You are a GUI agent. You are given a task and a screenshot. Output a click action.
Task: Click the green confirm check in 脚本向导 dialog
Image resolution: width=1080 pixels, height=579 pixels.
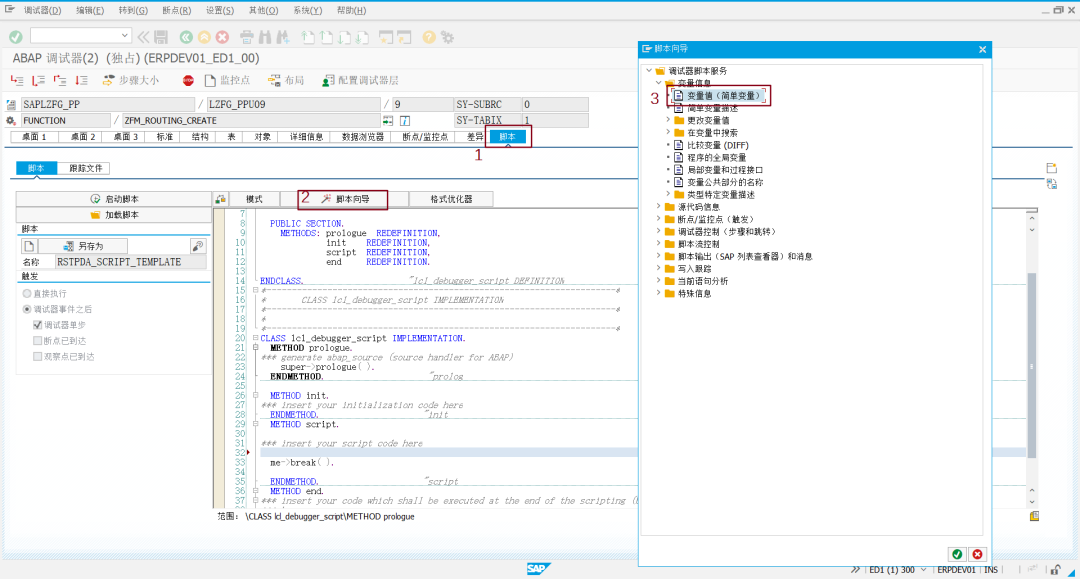pos(957,554)
